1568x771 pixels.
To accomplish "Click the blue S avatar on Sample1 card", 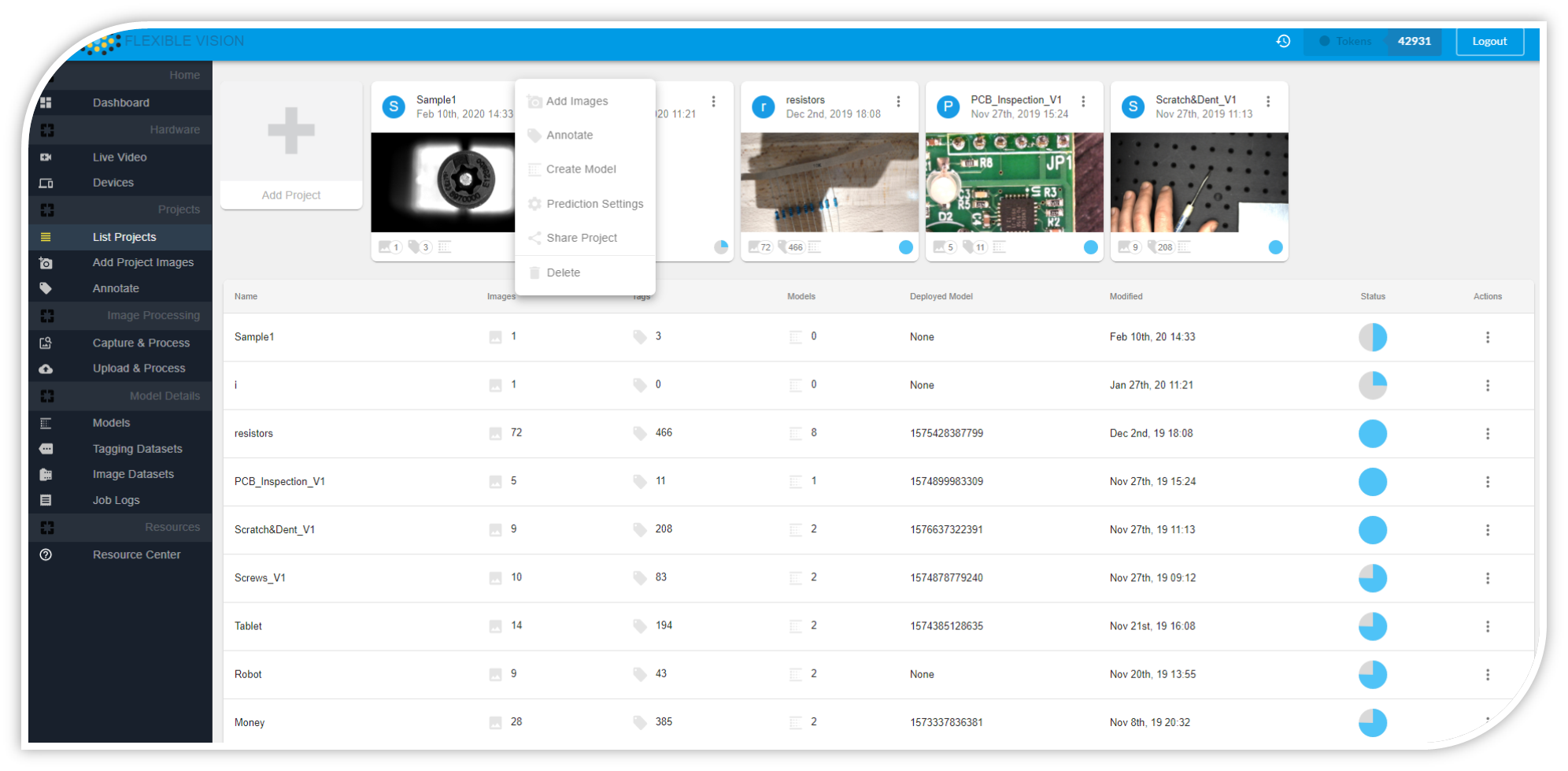I will [x=394, y=106].
